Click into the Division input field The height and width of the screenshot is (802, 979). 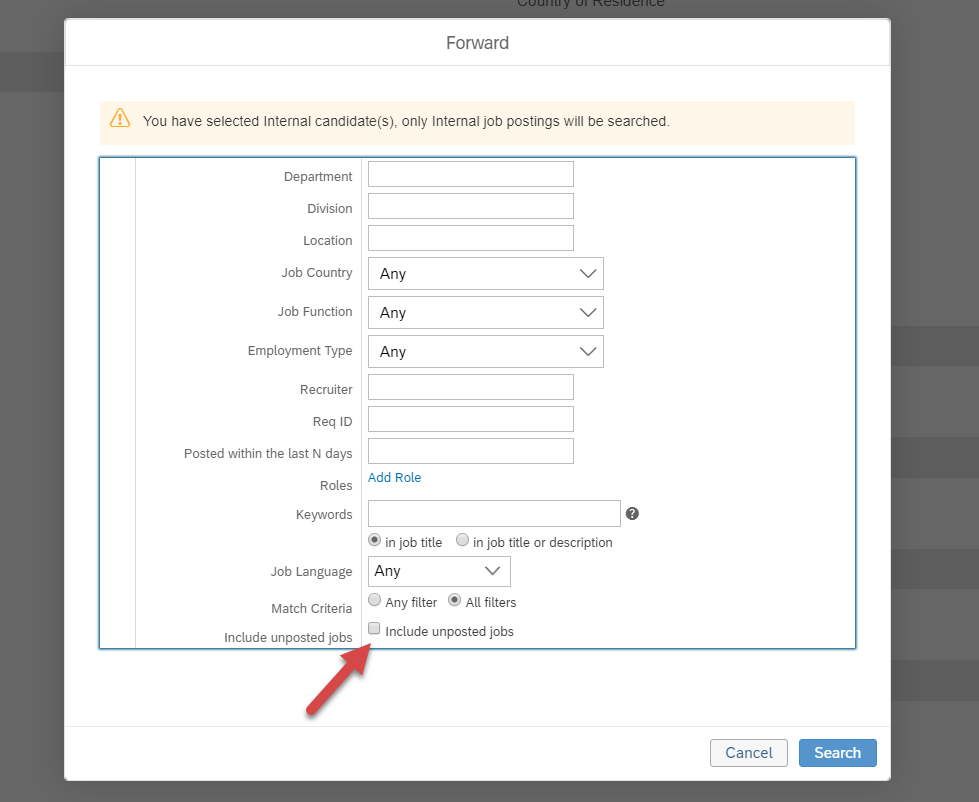tap(471, 206)
